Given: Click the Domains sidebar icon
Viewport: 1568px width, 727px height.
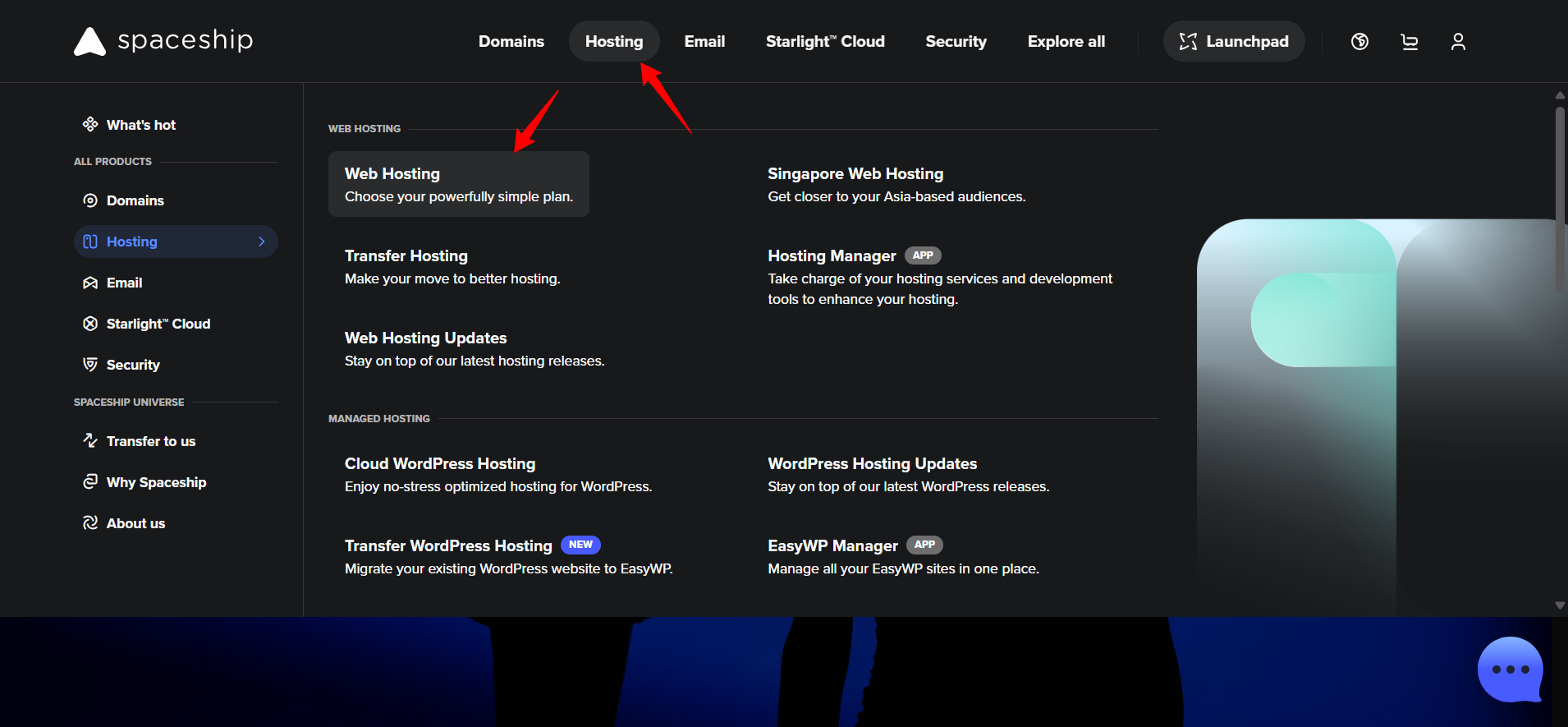Looking at the screenshot, I should coord(90,200).
